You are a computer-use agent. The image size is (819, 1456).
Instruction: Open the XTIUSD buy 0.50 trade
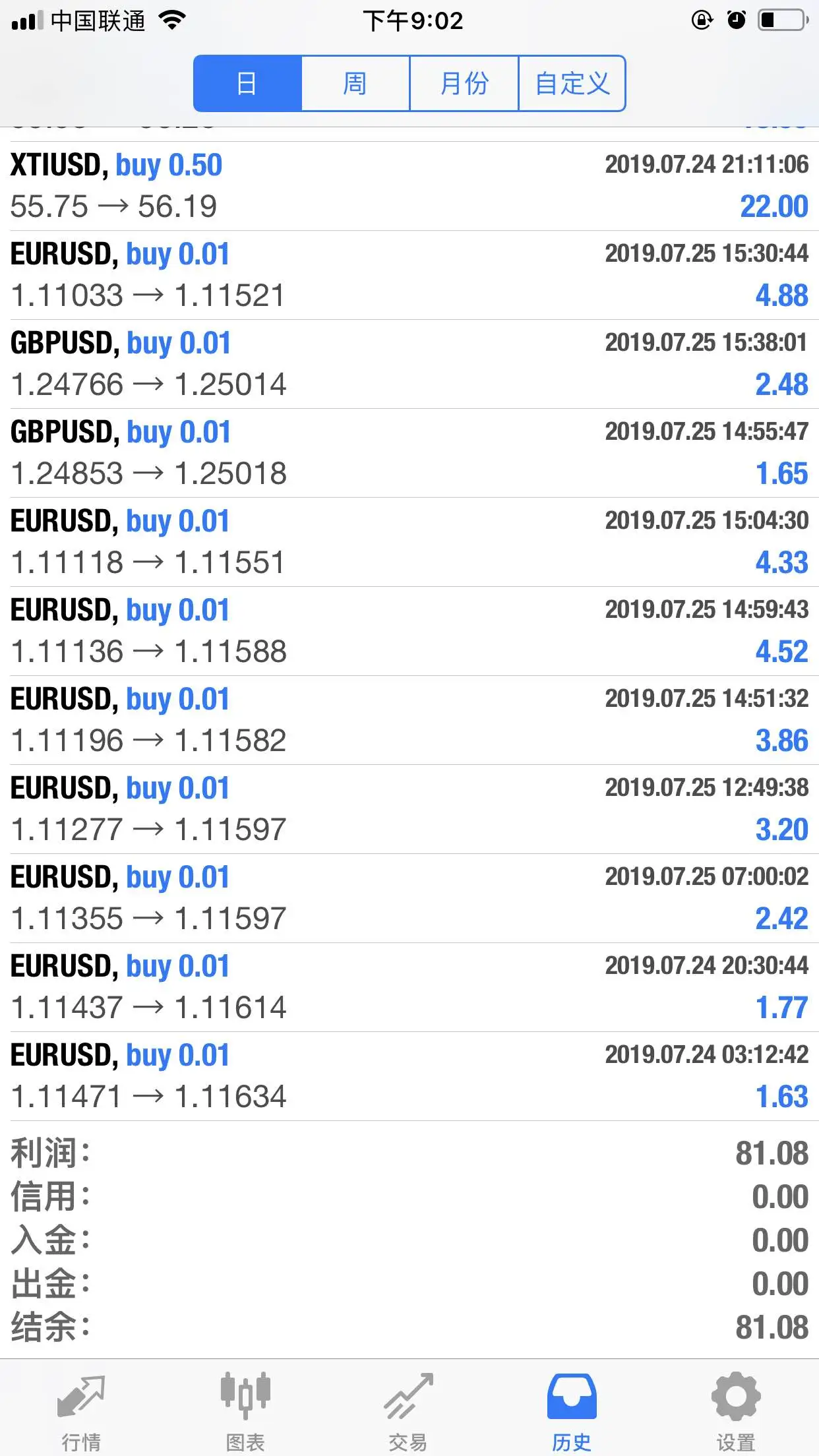click(x=409, y=186)
